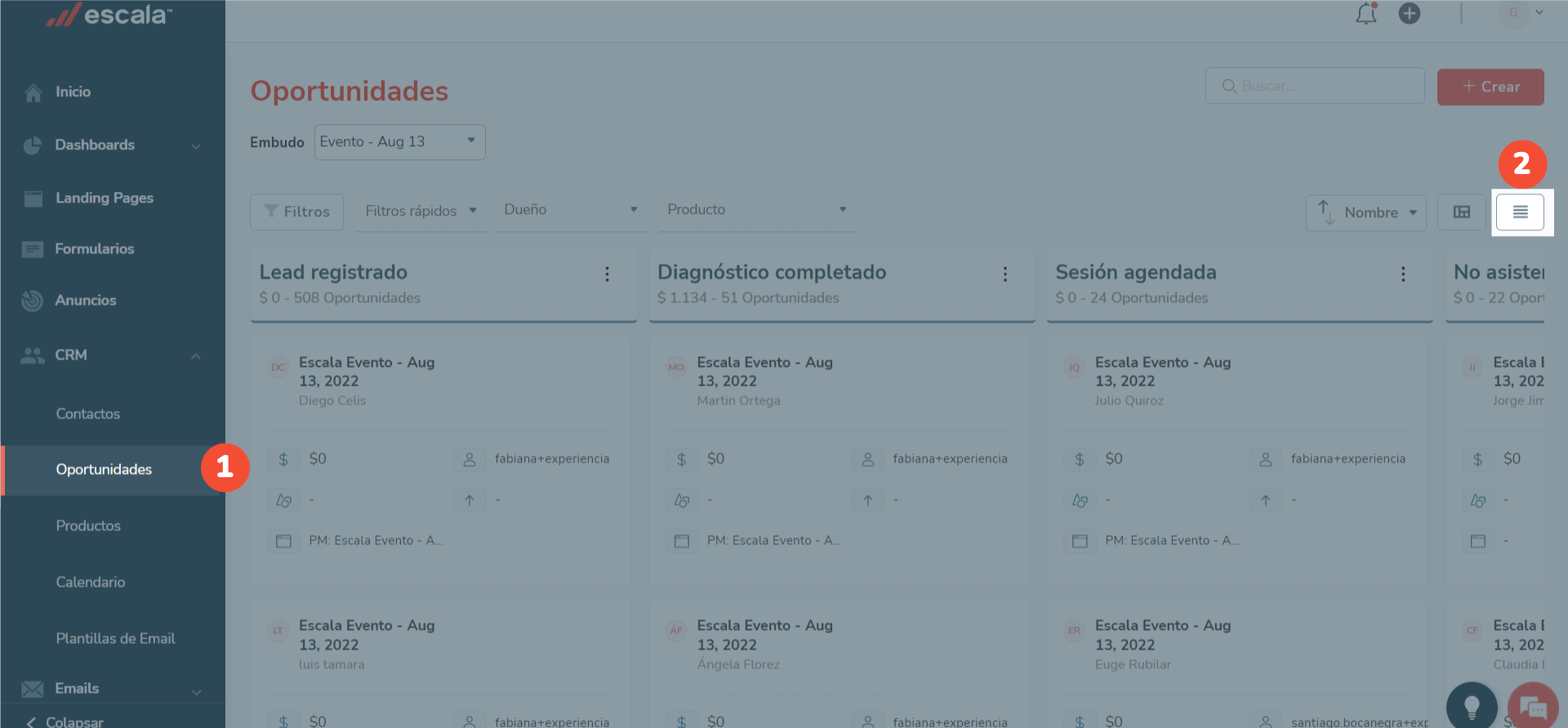Open Sesión agendada column three-dot menu
The height and width of the screenshot is (728, 1568).
click(1403, 275)
